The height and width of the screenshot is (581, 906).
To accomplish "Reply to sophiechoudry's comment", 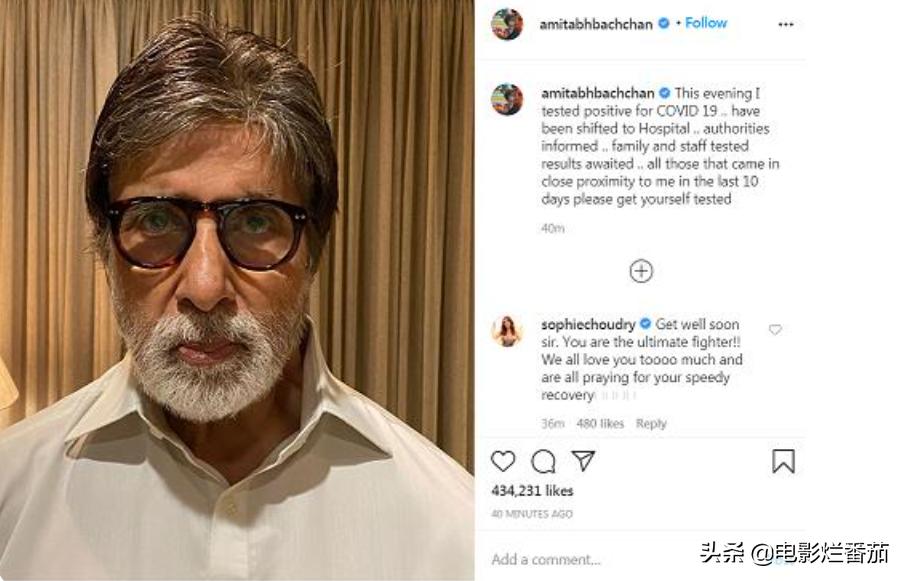I will click(651, 424).
